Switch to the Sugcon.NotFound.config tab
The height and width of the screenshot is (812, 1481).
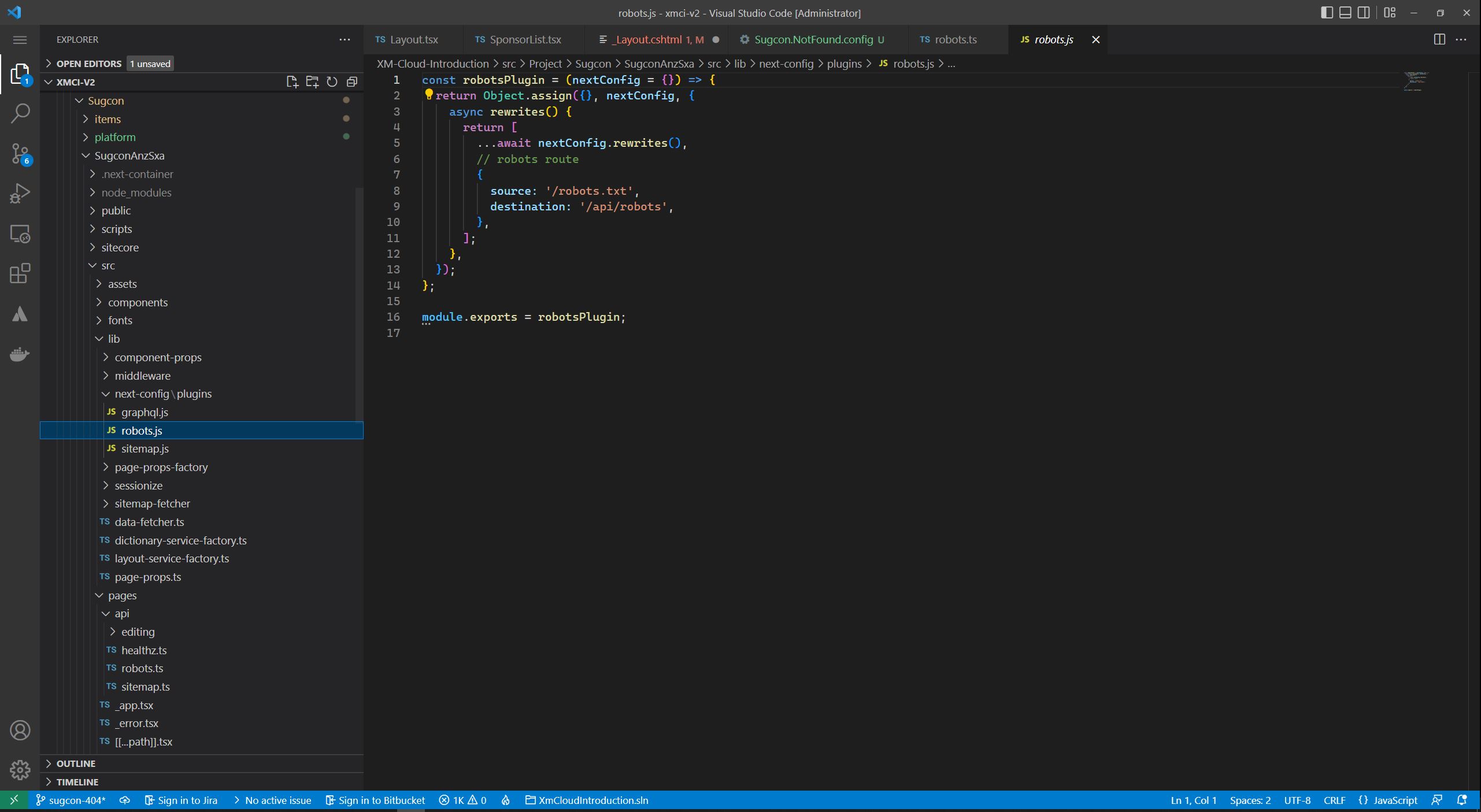tap(818, 39)
